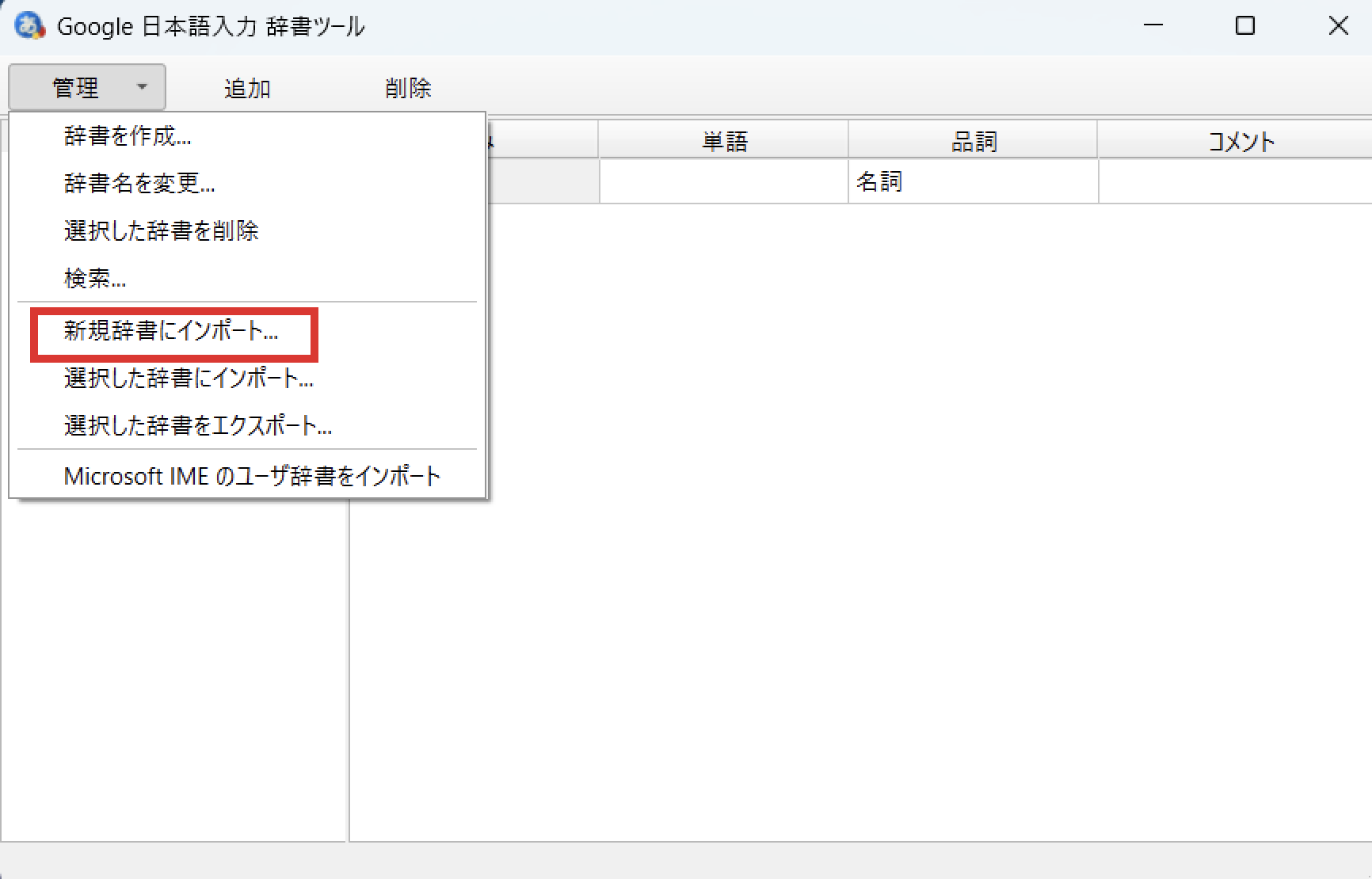Choose 辞書を作成... from the menu
The image size is (1372, 879).
tap(248, 136)
